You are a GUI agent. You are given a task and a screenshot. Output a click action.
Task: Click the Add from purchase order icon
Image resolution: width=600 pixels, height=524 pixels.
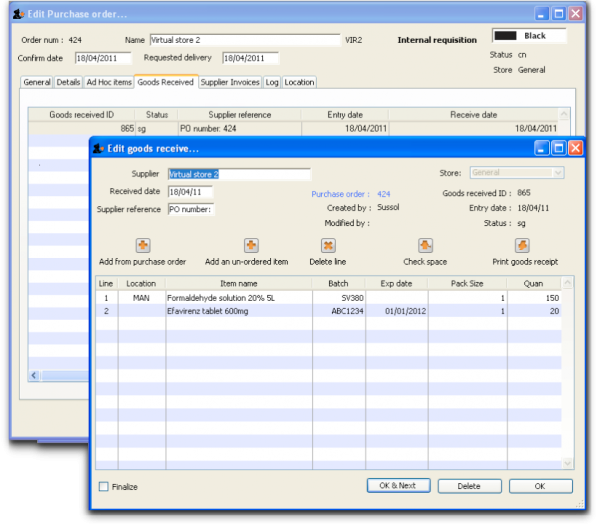[x=142, y=246]
